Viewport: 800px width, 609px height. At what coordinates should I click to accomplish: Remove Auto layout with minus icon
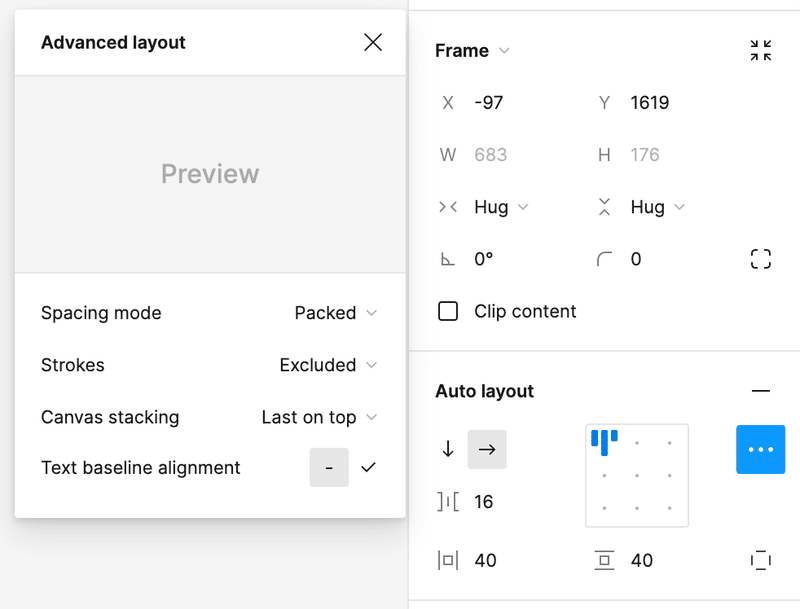coord(760,391)
